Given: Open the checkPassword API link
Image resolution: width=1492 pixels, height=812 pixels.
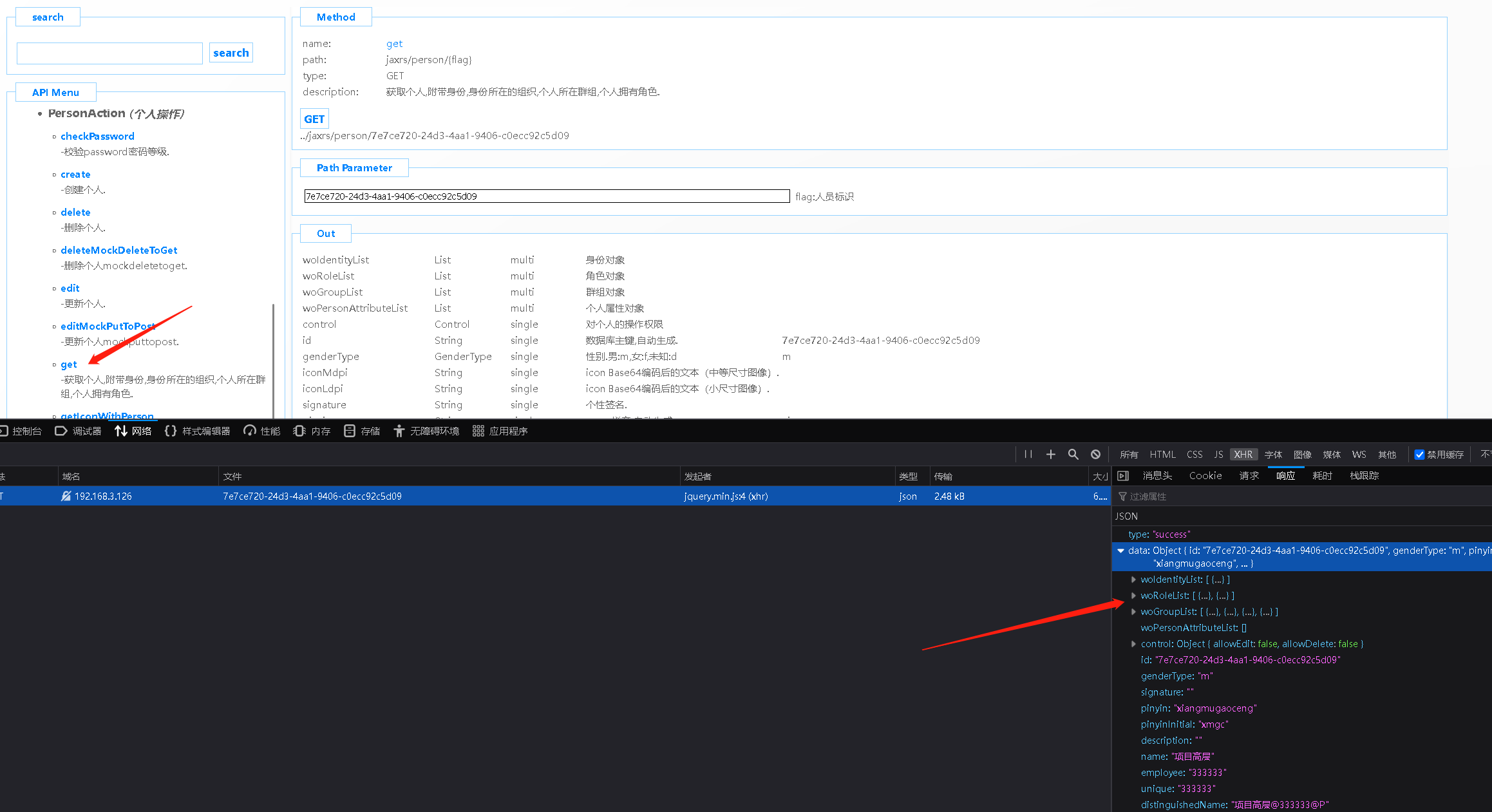Looking at the screenshot, I should 97,137.
